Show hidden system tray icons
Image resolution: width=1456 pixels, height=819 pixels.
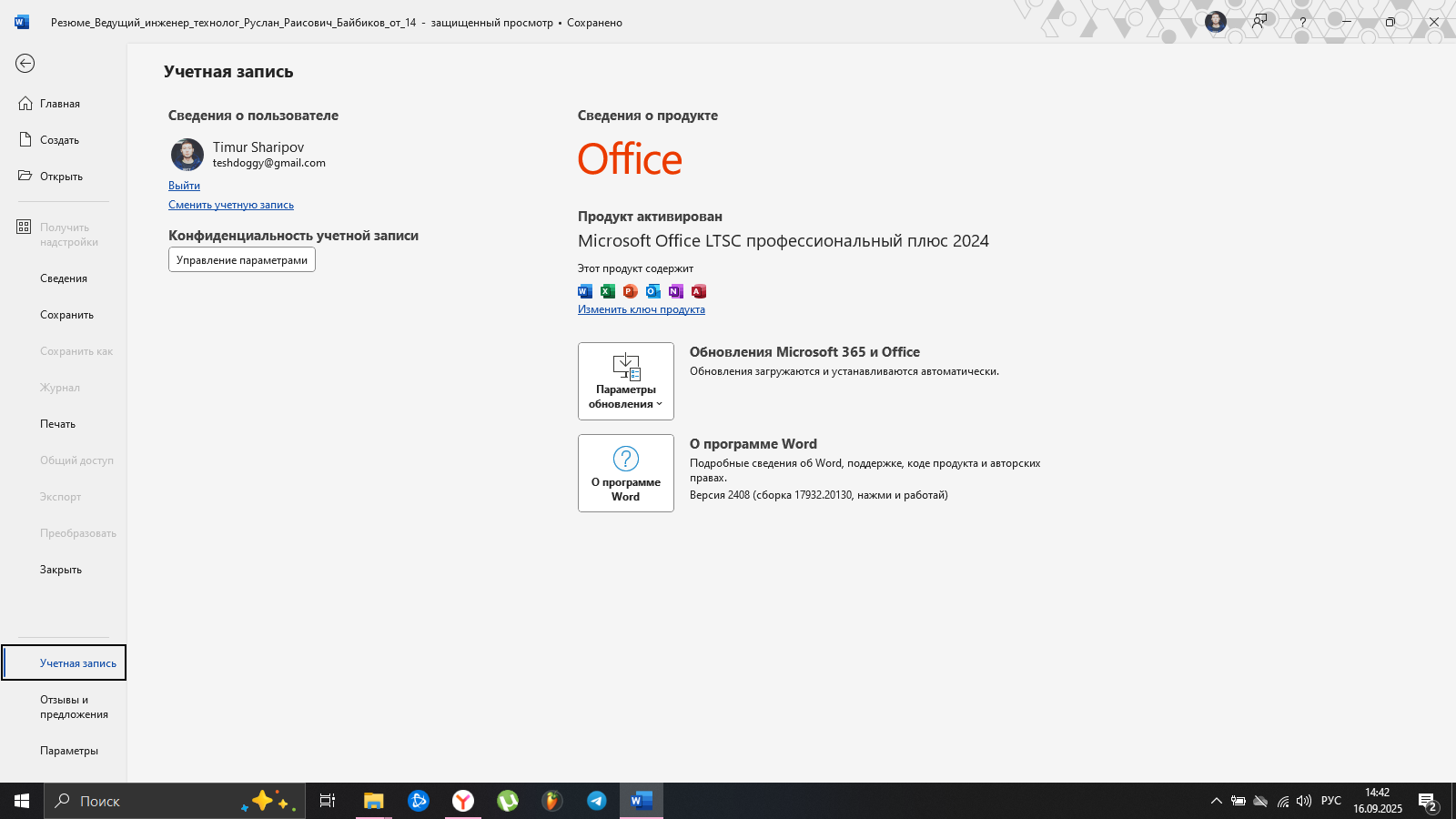pyautogui.click(x=1217, y=801)
